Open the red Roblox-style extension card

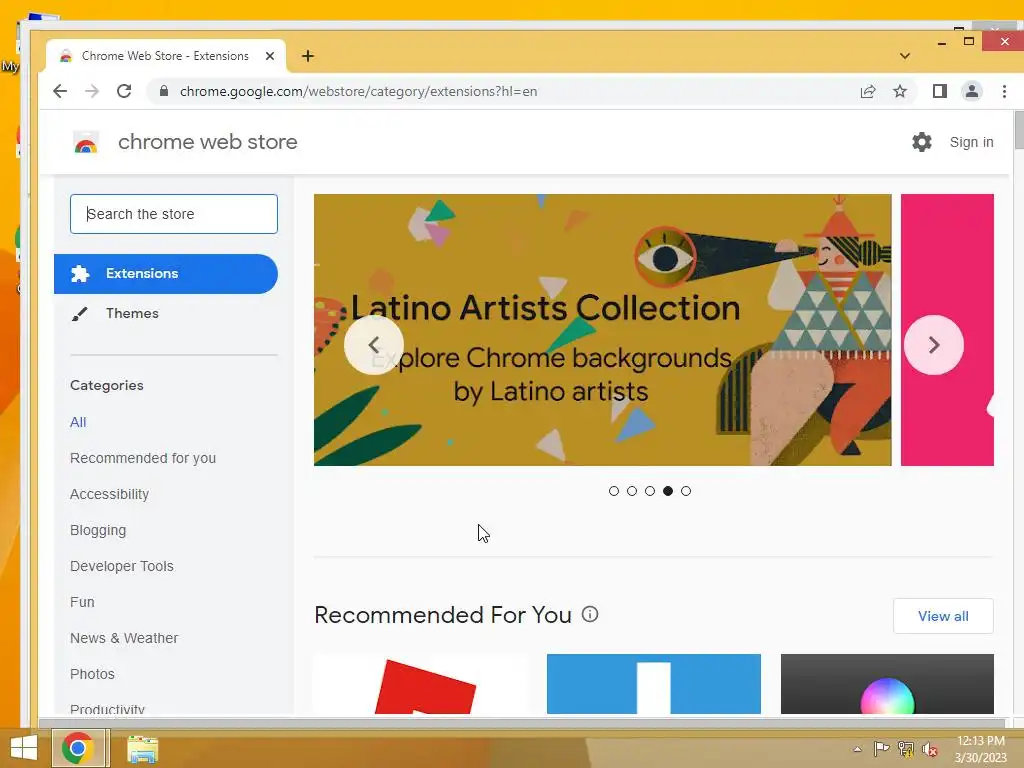pos(421,684)
